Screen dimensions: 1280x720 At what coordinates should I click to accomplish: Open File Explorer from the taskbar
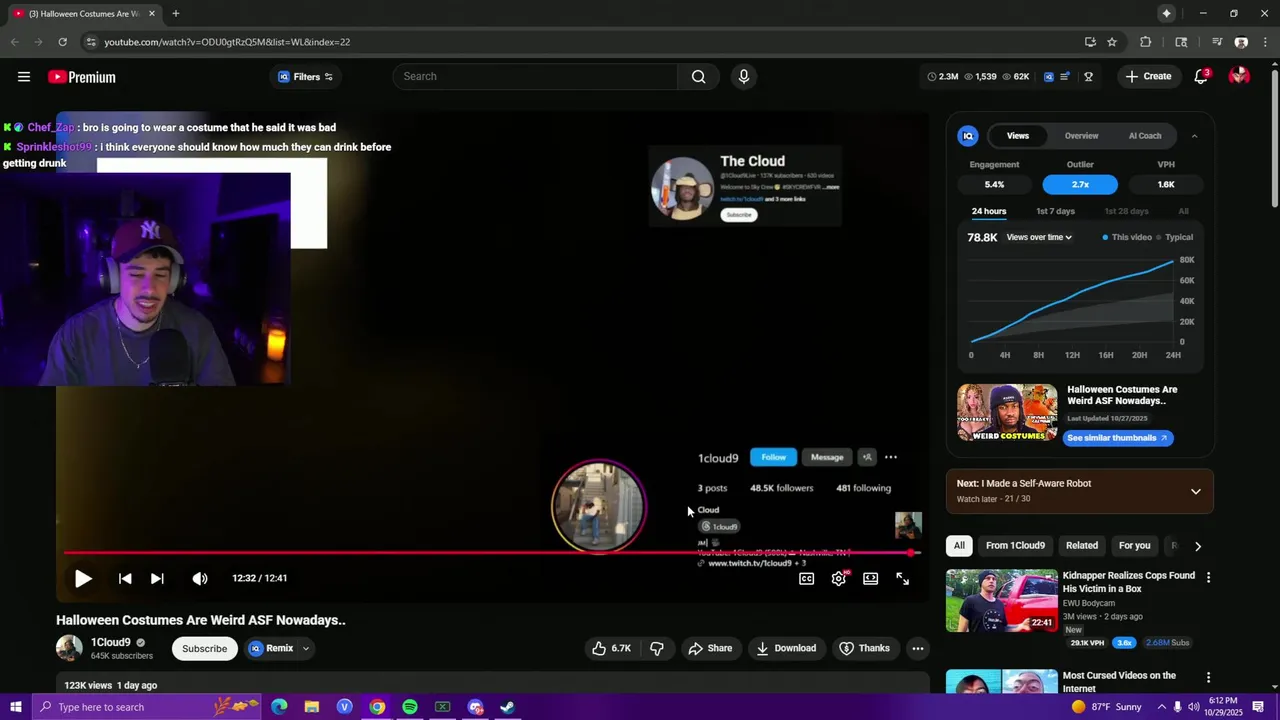point(312,707)
